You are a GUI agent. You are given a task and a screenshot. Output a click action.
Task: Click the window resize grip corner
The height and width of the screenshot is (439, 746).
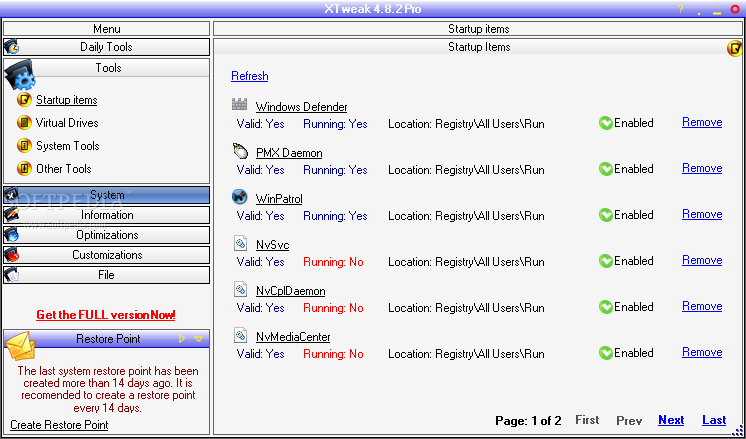(736, 429)
